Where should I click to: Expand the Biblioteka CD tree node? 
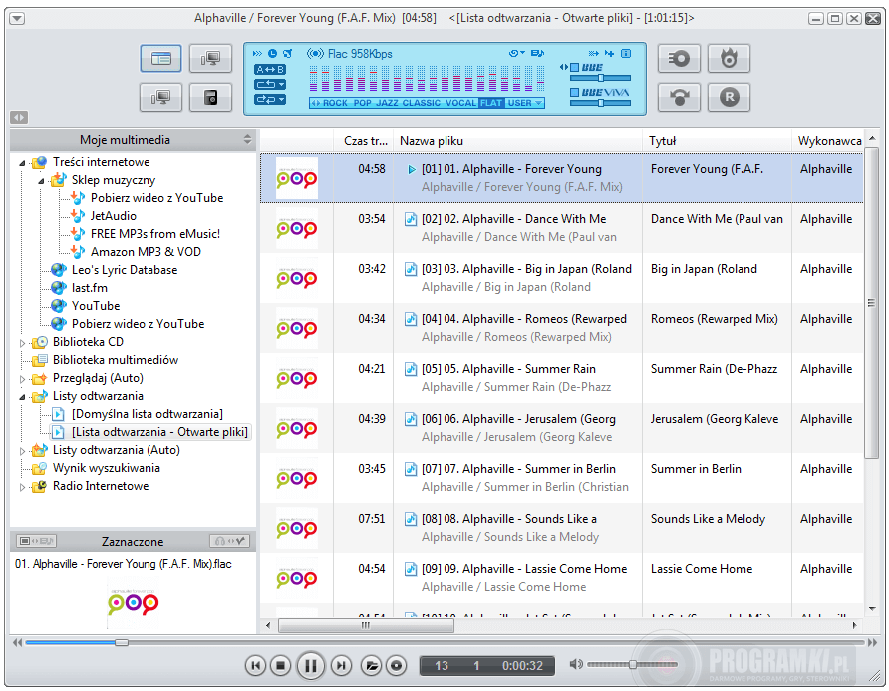(23, 343)
